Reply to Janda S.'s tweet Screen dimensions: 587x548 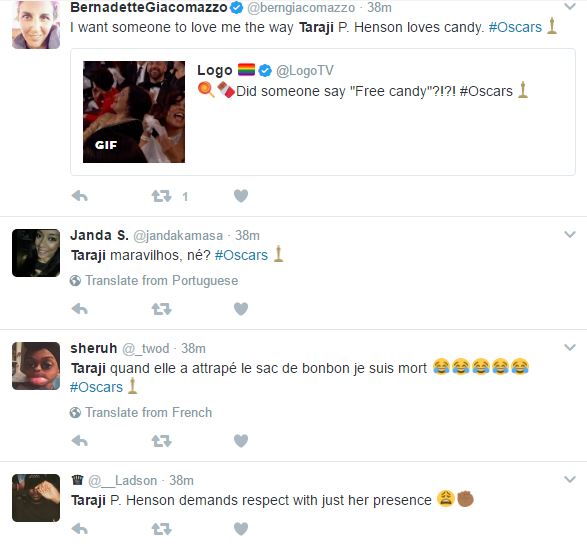click(80, 309)
